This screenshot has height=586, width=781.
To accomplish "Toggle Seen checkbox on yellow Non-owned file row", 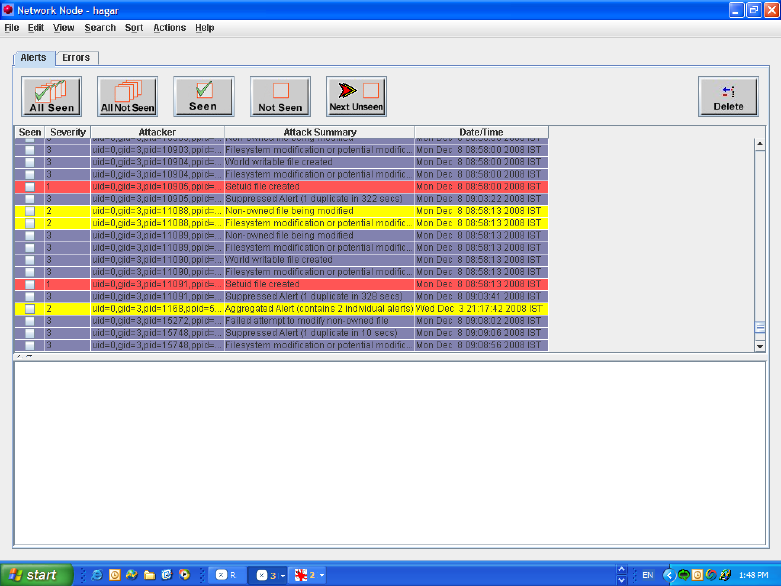I will [30, 211].
